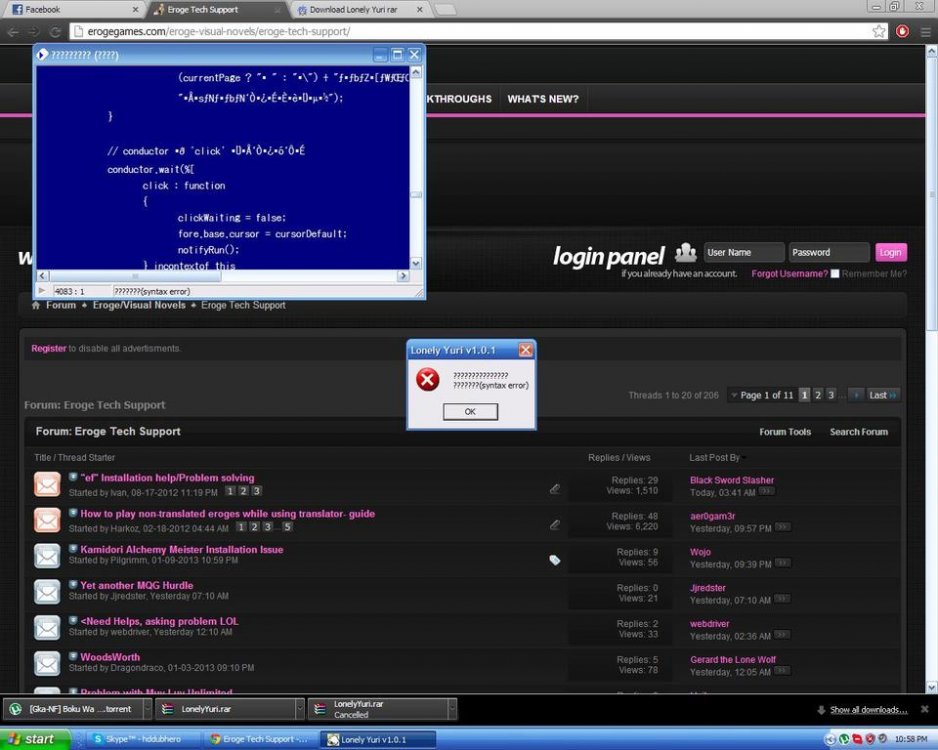
Task: Click the User Name input field
Action: point(743,253)
